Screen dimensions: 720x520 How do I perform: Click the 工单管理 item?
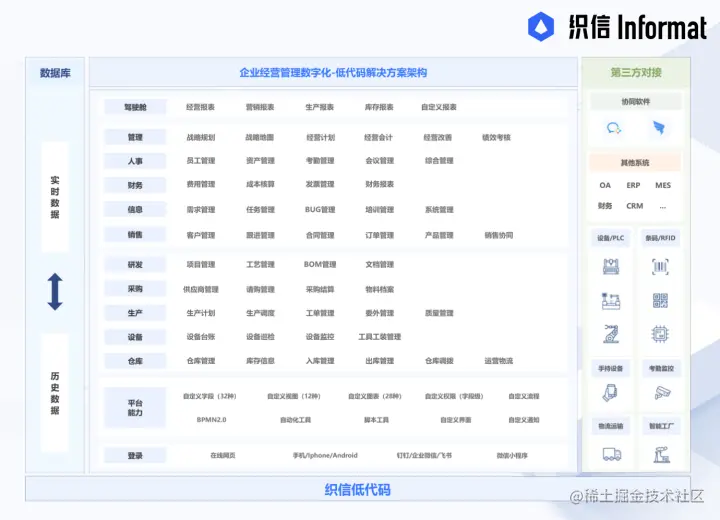click(320, 313)
